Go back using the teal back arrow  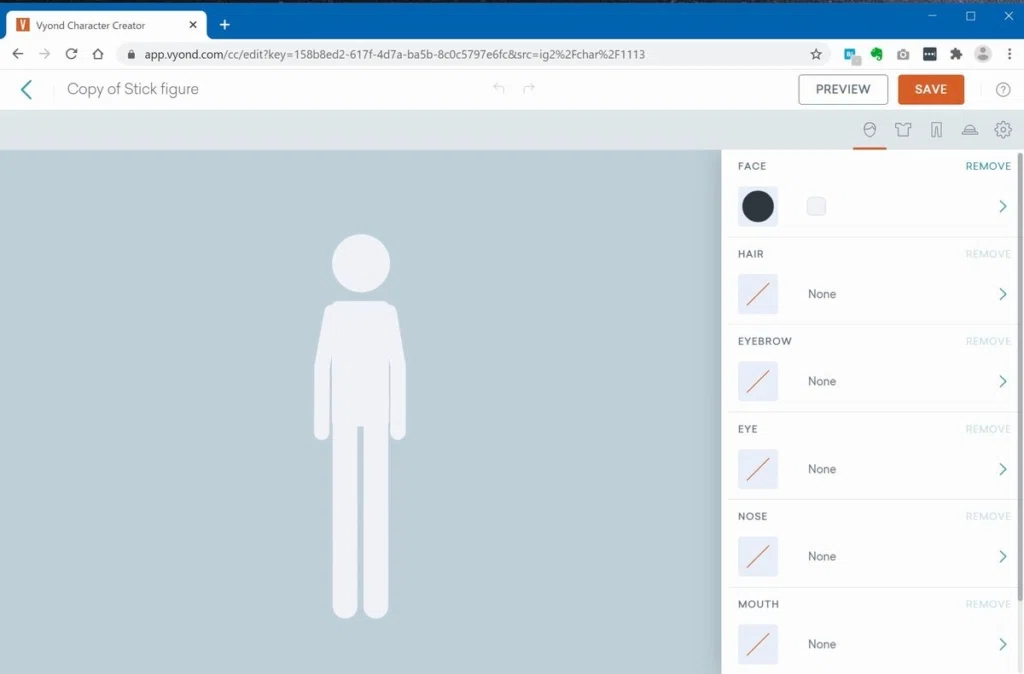coord(26,89)
